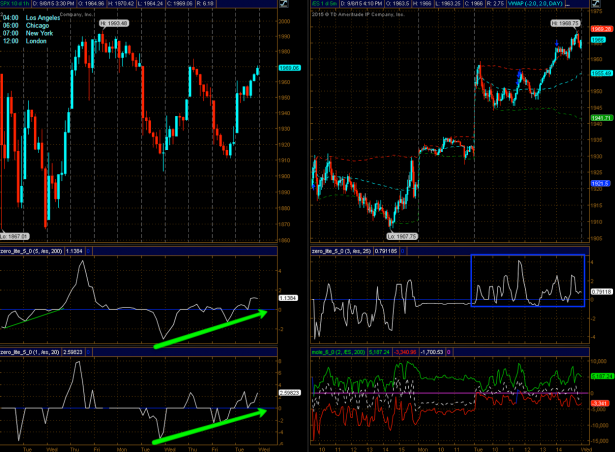The image size is (615, 452).
Task: Click the L: 1963.25 low value
Action: click(x=449, y=4)
